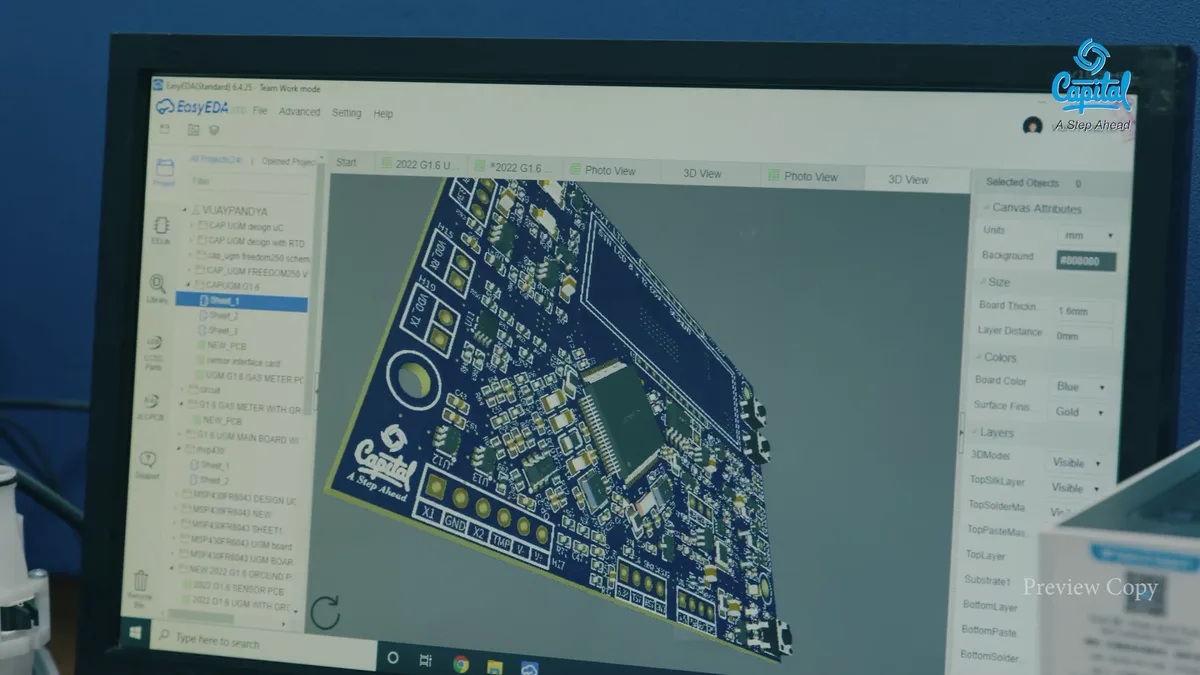Open the Setting menu

coord(346,113)
